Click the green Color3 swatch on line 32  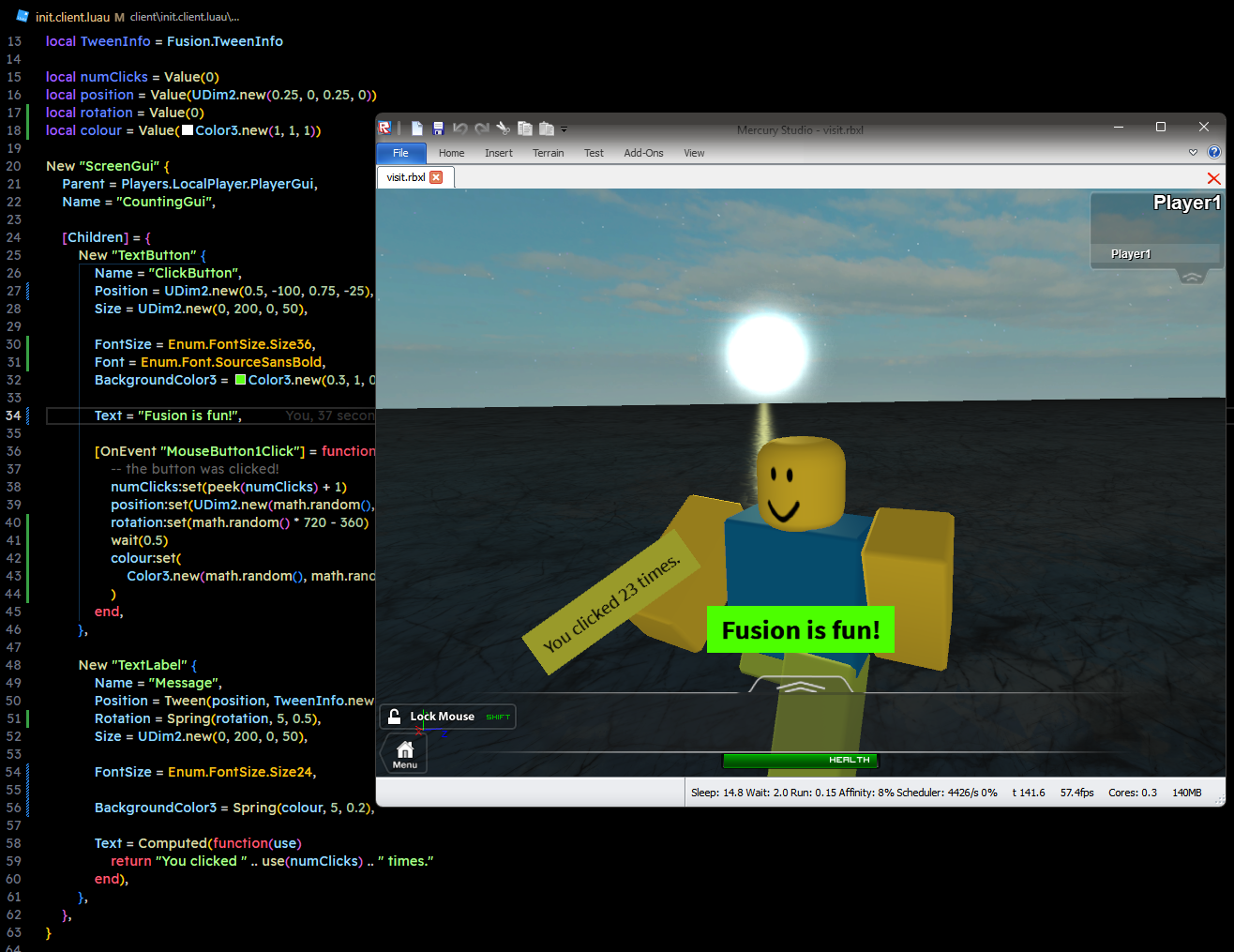tap(241, 380)
